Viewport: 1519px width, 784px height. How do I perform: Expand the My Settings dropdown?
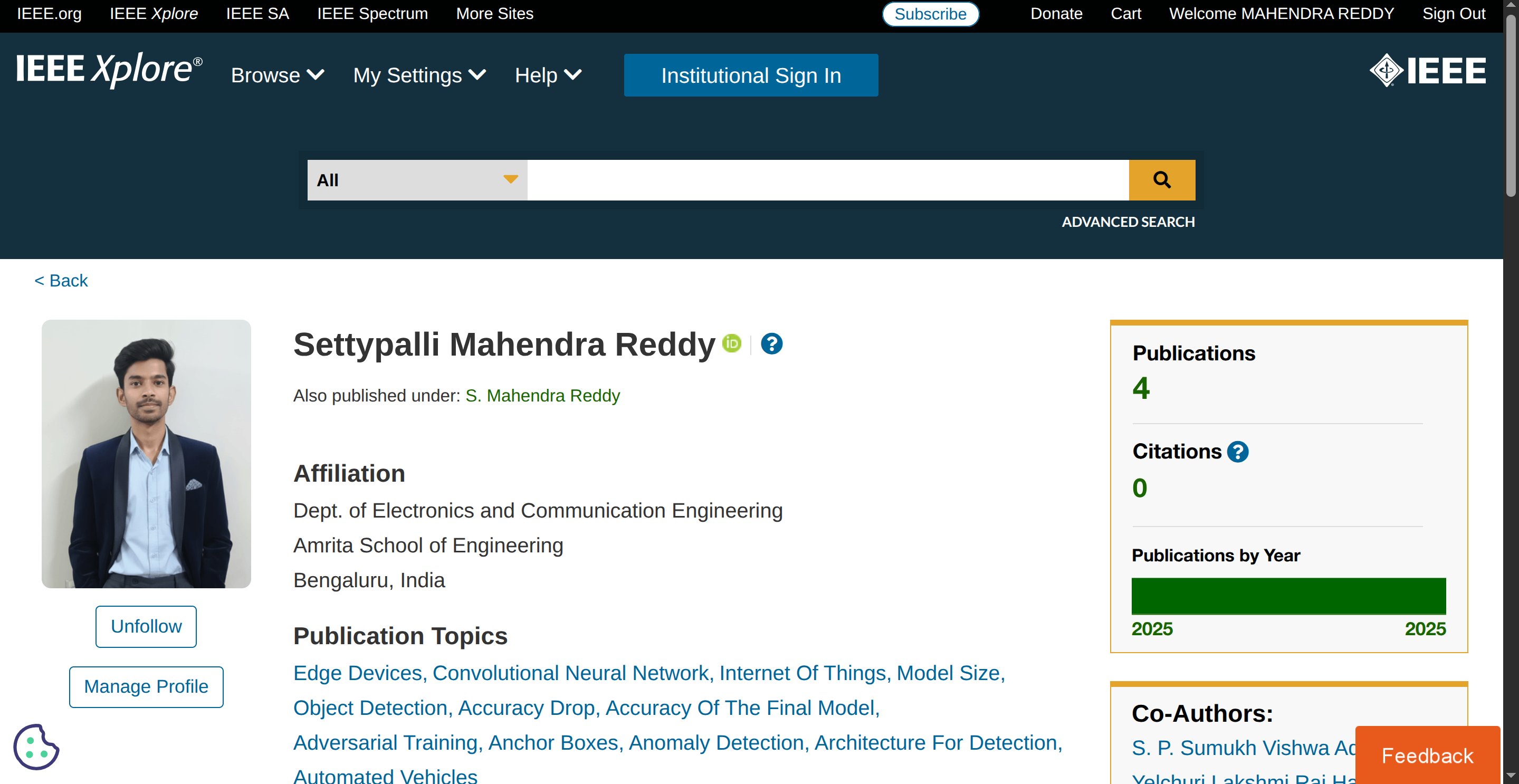(x=419, y=75)
